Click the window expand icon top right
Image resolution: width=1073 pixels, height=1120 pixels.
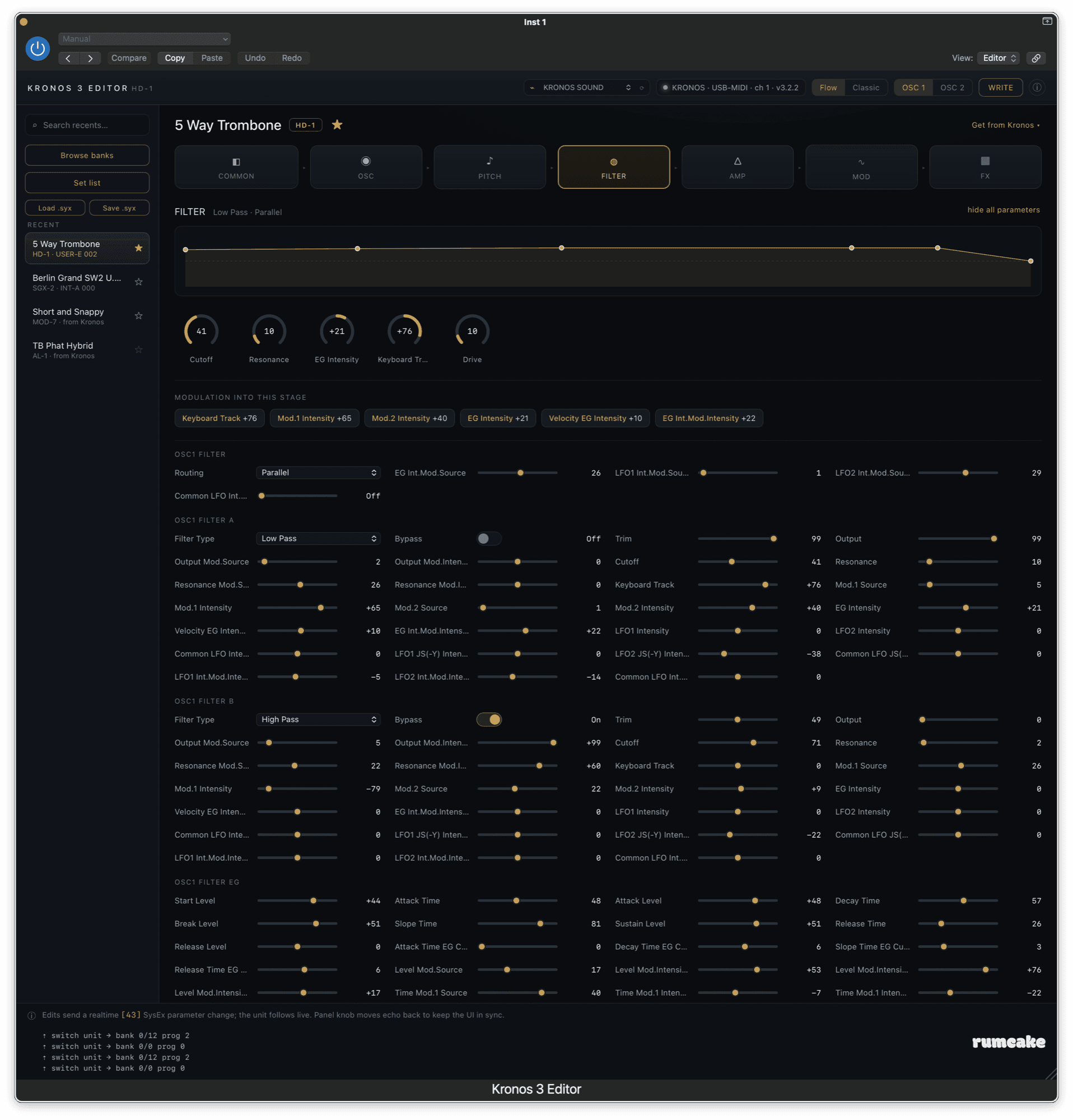coord(1047,21)
